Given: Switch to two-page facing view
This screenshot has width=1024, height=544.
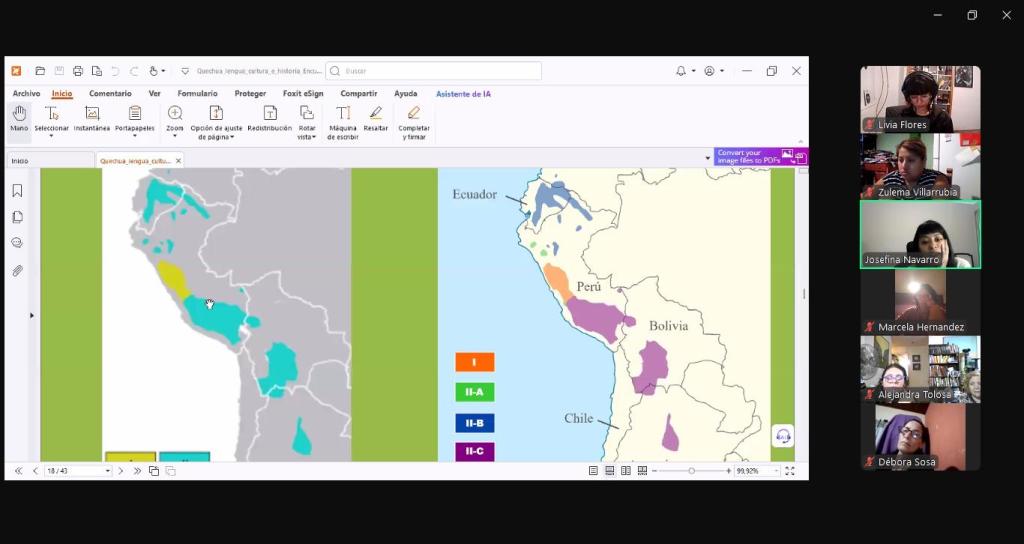Looking at the screenshot, I should click(x=626, y=471).
